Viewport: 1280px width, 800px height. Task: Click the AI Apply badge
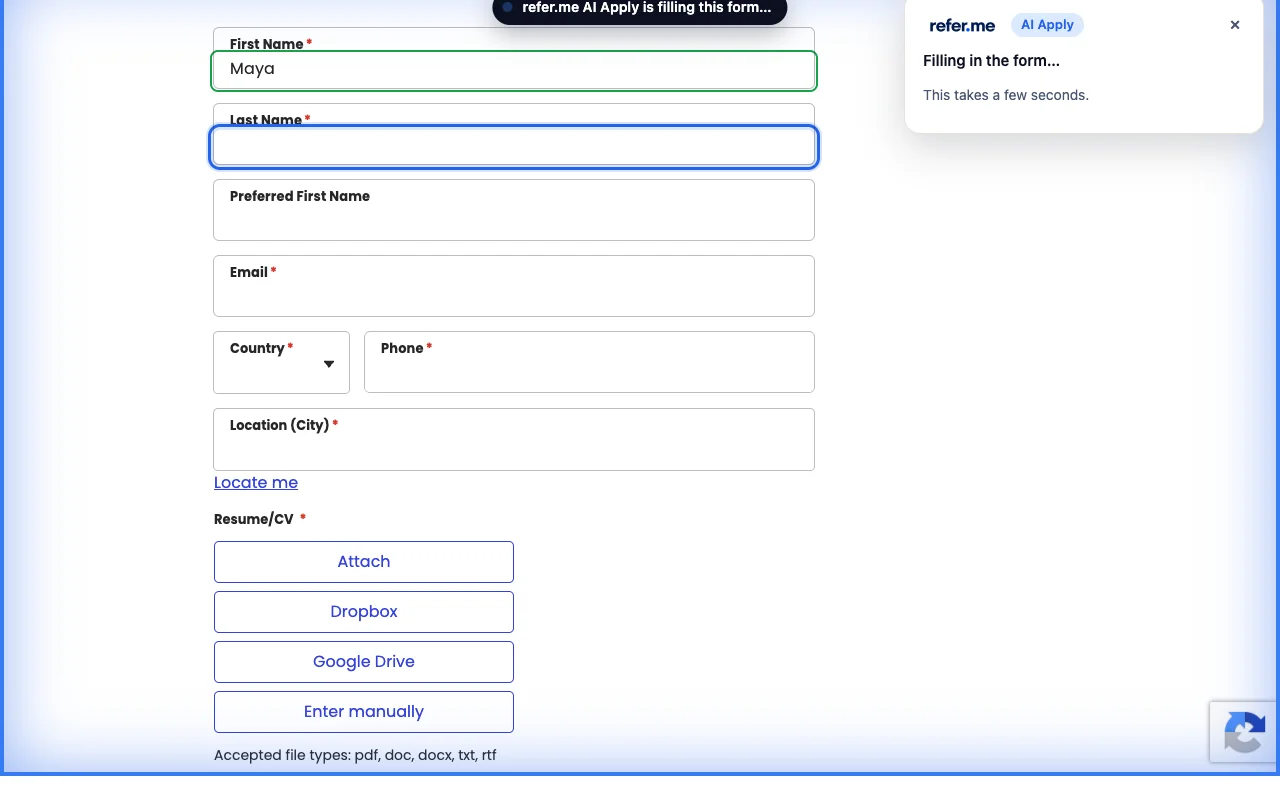tap(1047, 25)
